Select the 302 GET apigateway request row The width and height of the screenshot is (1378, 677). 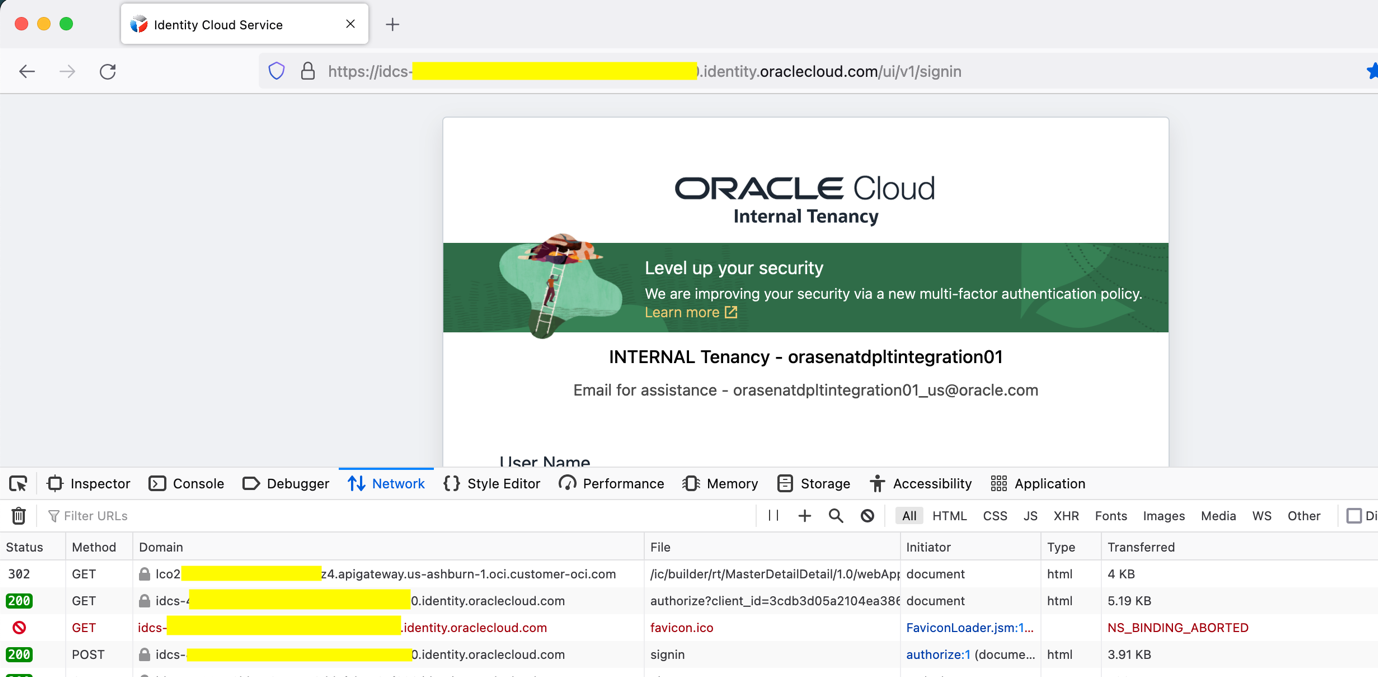click(689, 574)
